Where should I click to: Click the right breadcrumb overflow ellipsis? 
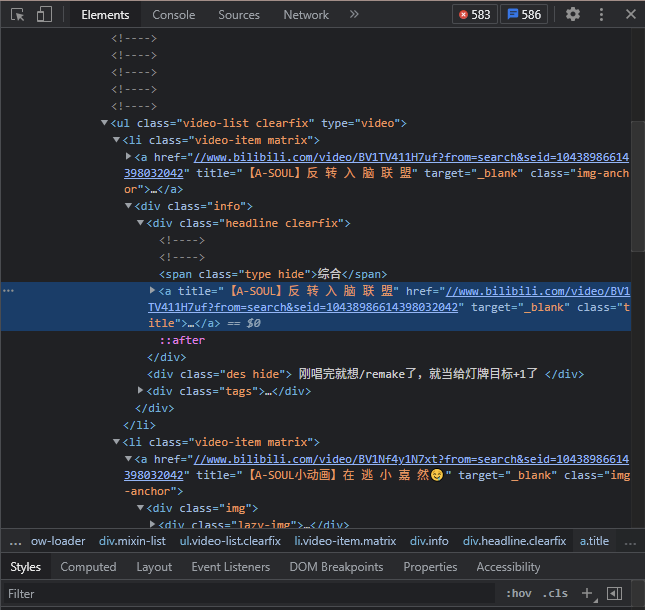pos(630,542)
